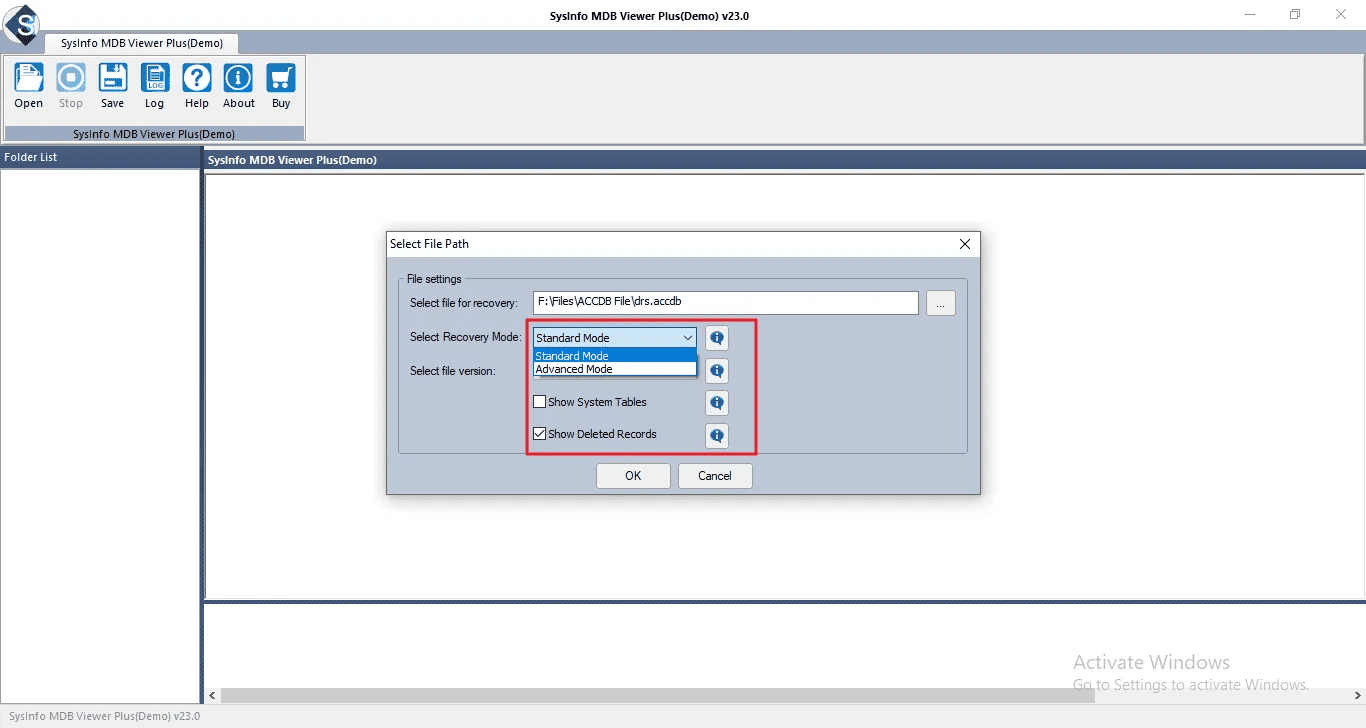
Task: Uncheck the Show Deleted Records checkbox
Action: coord(540,434)
